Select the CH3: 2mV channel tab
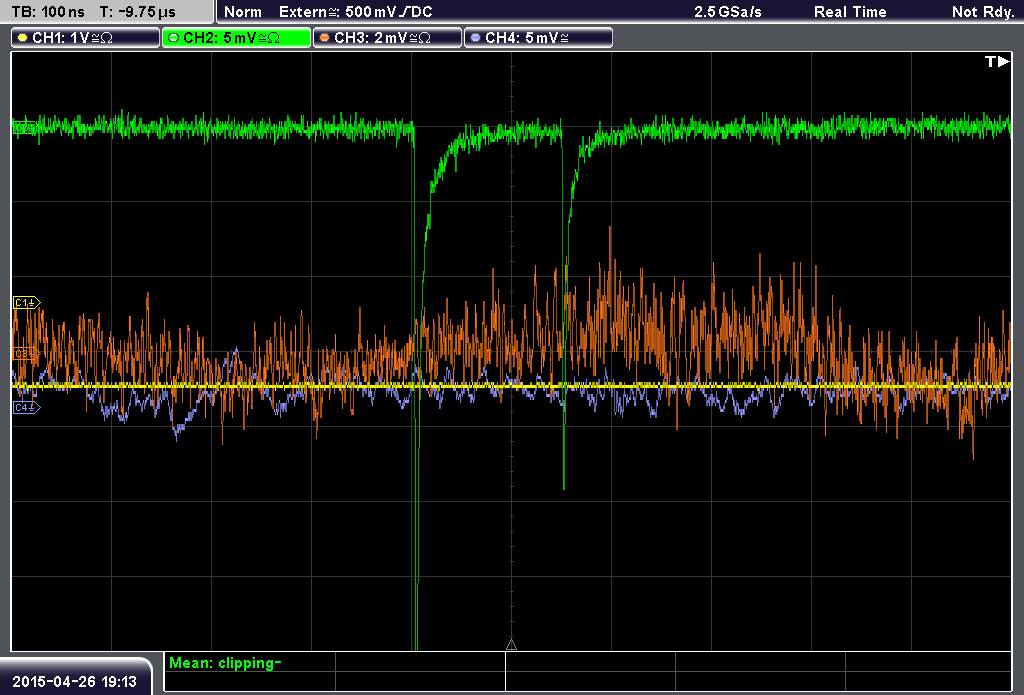 (387, 38)
